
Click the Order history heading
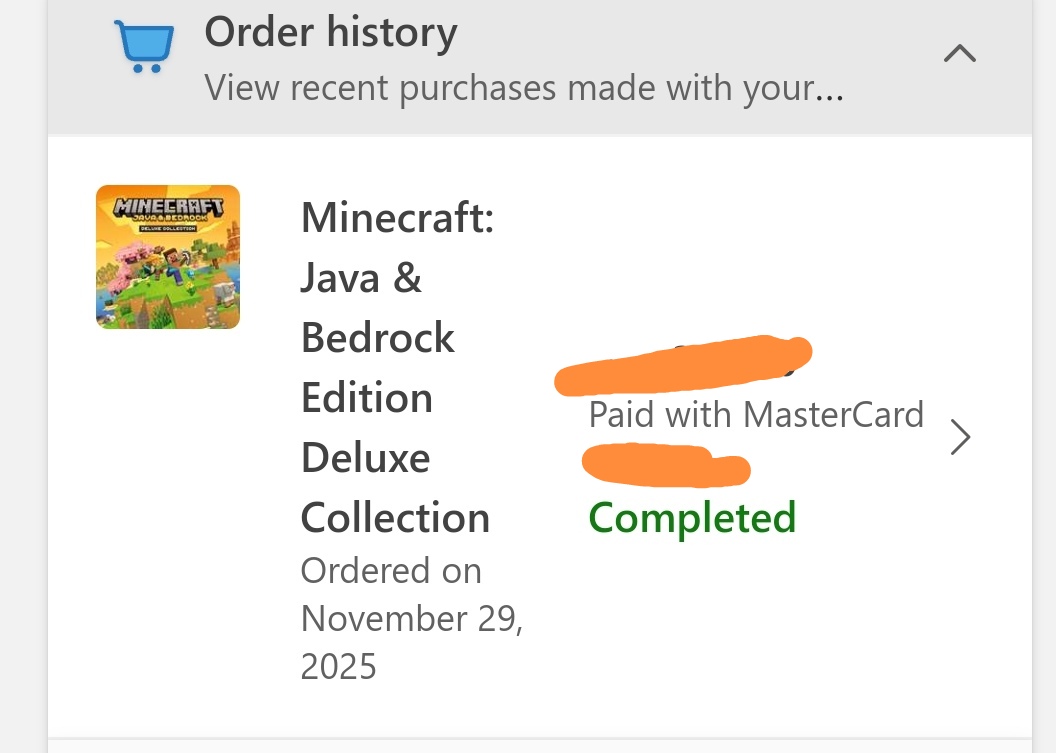pos(331,32)
